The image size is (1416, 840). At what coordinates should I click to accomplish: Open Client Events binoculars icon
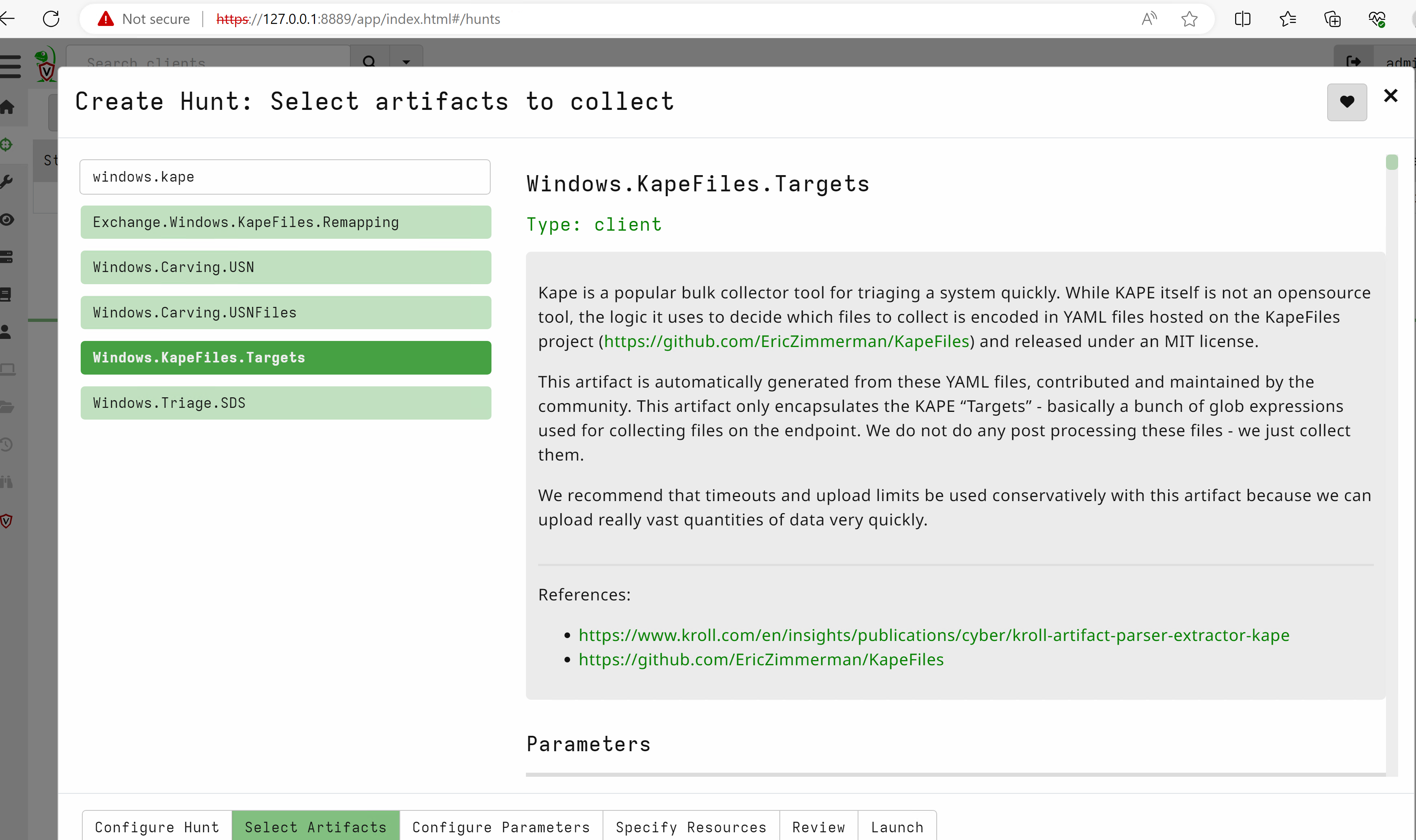pyautogui.click(x=6, y=482)
